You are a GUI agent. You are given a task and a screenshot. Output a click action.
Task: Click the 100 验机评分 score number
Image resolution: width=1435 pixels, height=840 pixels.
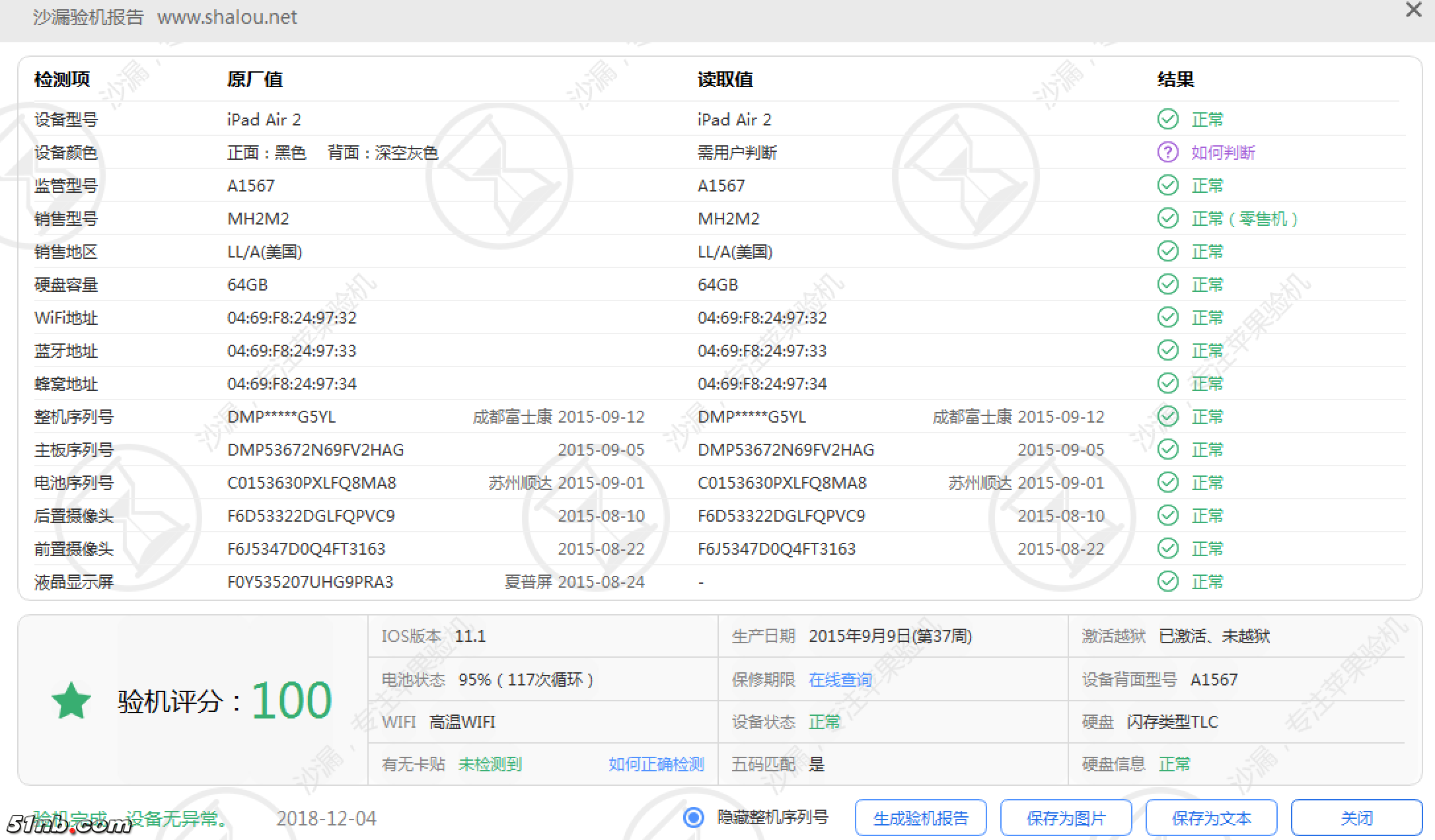291,700
